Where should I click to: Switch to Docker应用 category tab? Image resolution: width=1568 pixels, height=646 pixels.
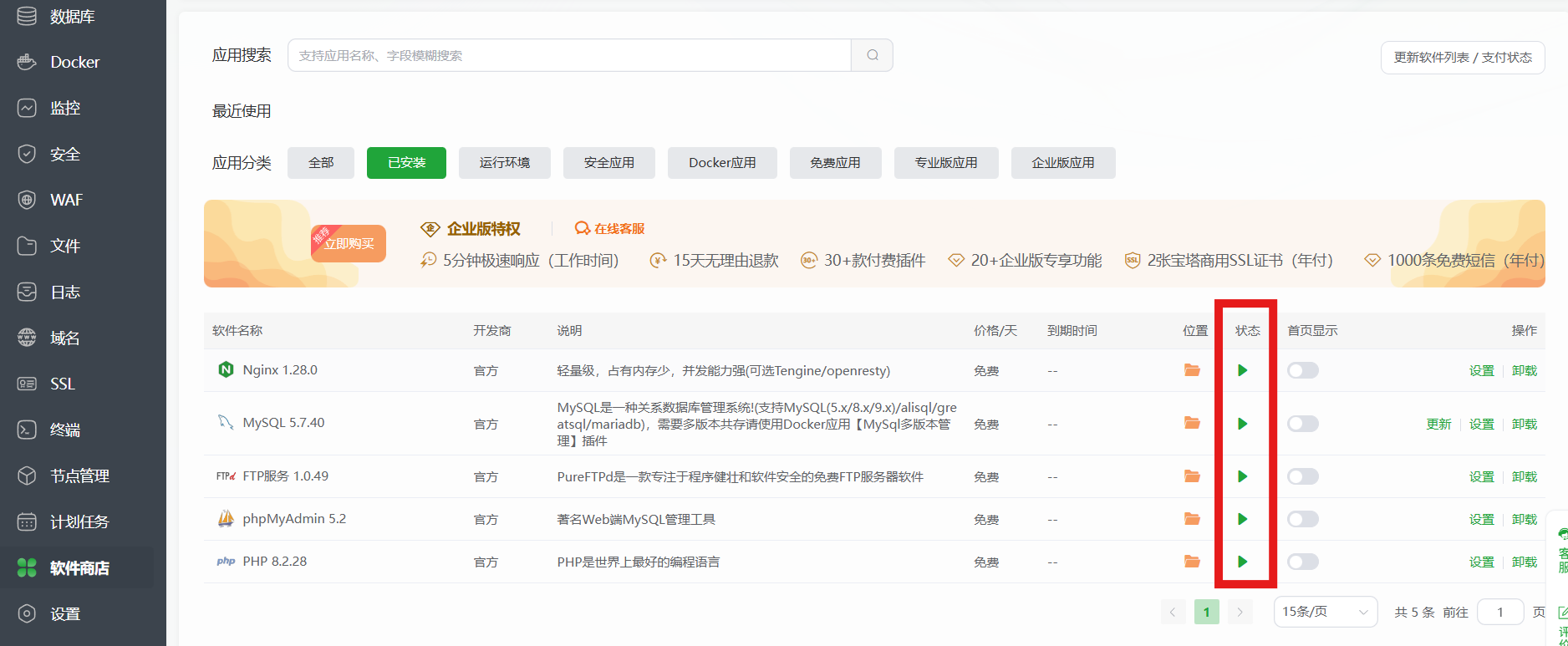click(722, 163)
